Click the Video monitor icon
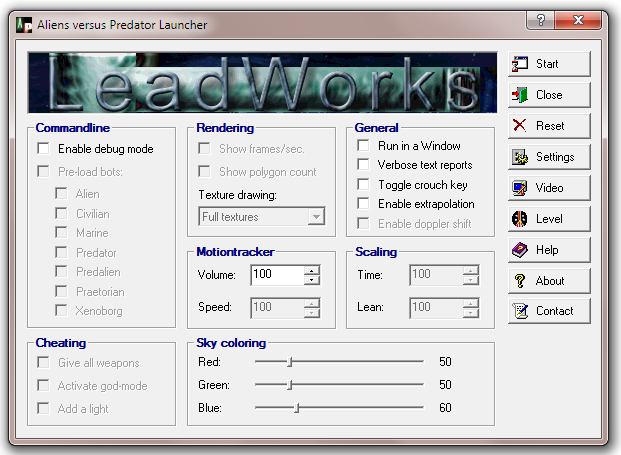This screenshot has width=621, height=455. tap(520, 188)
